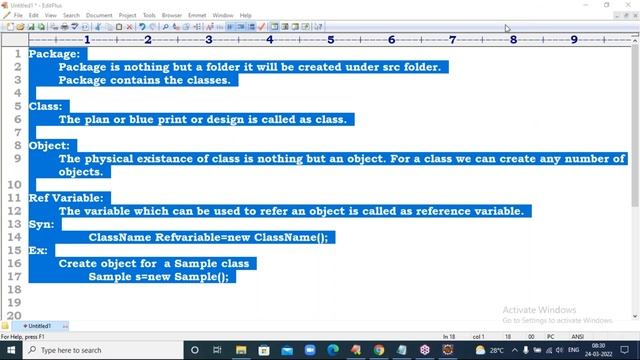Click the scroll down arrow at editor bottom
The height and width of the screenshot is (360, 640).
tap(635, 316)
